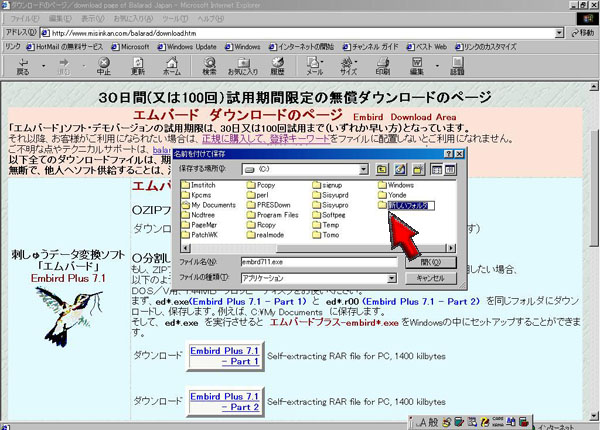Open the お気に入り menu in menu bar
This screenshot has height=430, width=600.
tap(133, 18)
